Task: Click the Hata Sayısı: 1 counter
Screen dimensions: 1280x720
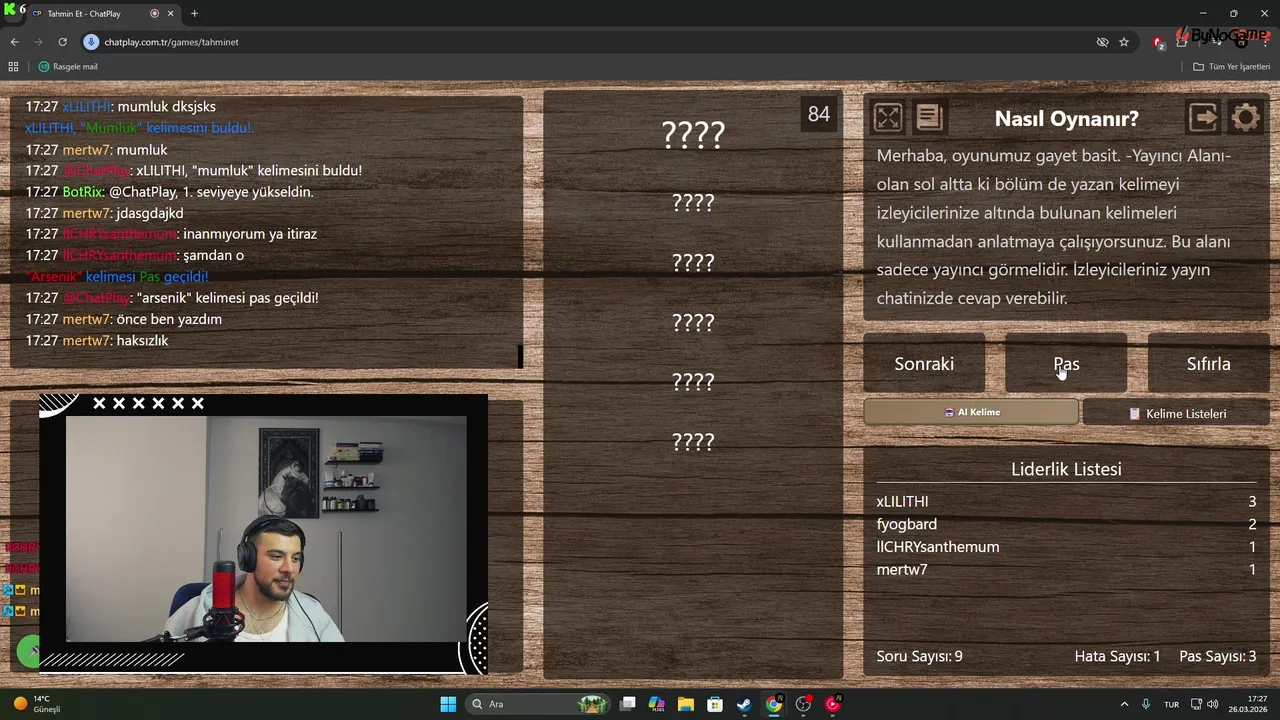Action: point(1117,656)
